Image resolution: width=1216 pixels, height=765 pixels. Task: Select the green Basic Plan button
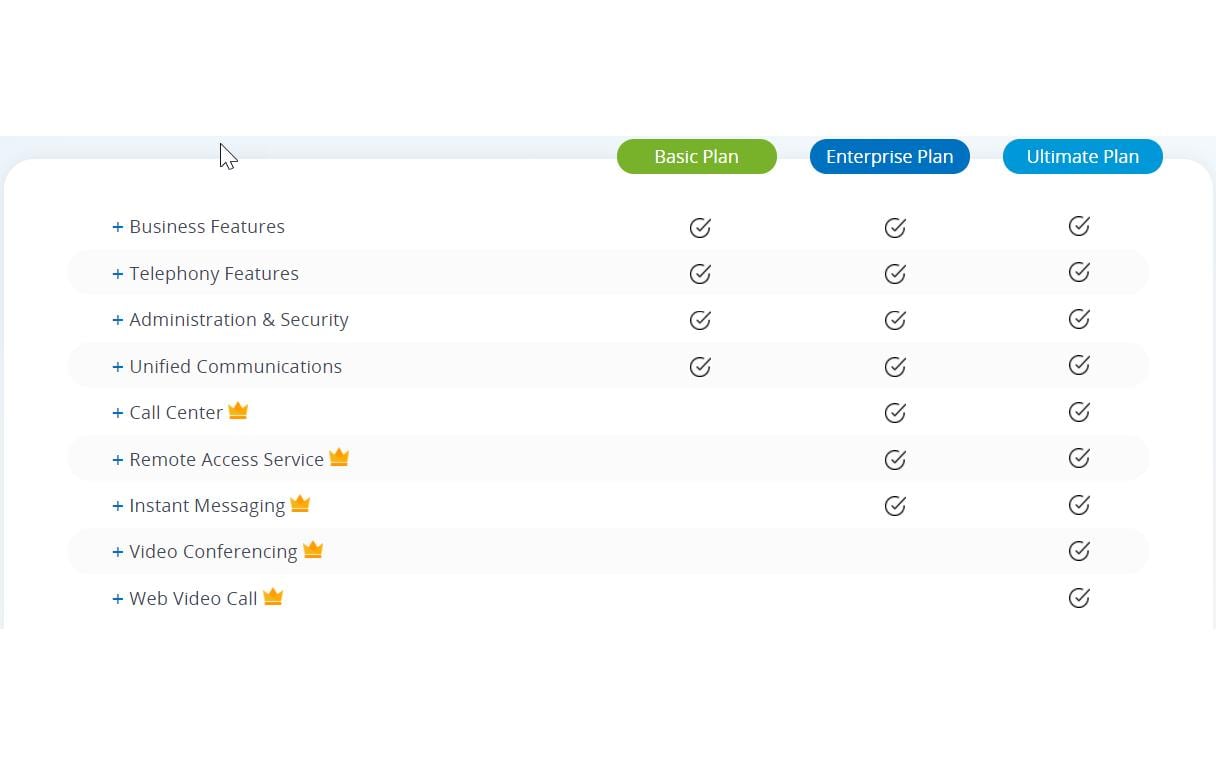(x=697, y=157)
